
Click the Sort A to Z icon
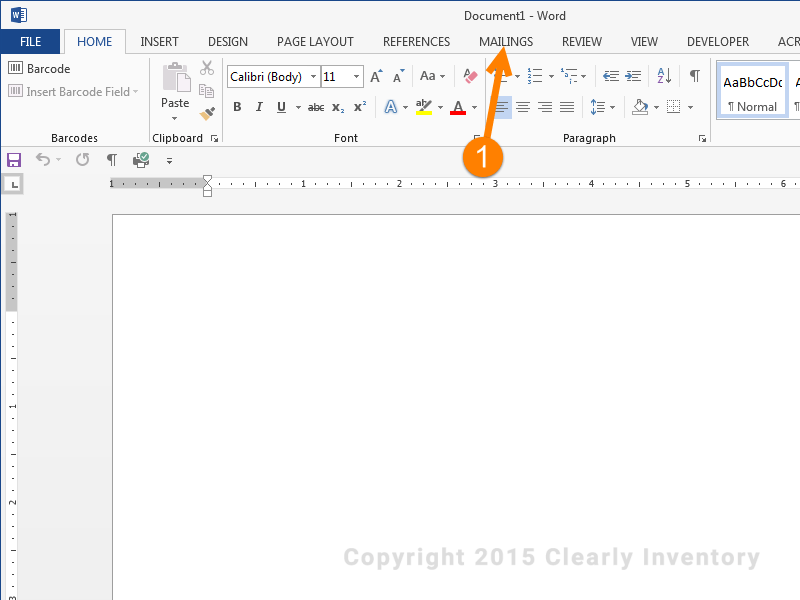tap(664, 77)
